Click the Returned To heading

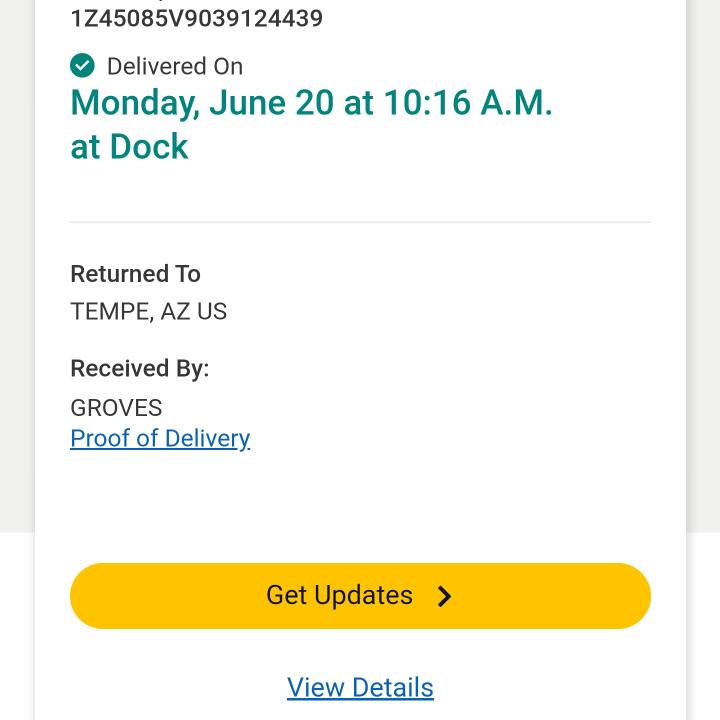click(x=135, y=274)
